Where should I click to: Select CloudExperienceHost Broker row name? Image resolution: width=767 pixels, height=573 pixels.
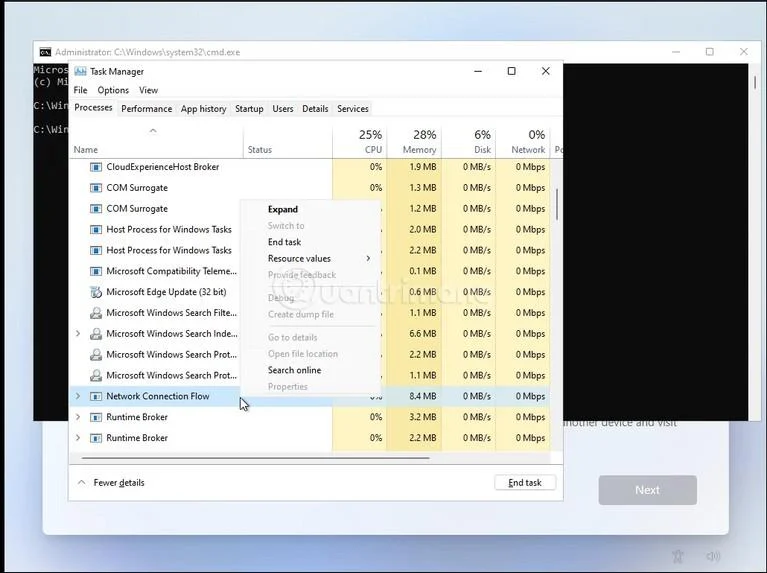(162, 167)
